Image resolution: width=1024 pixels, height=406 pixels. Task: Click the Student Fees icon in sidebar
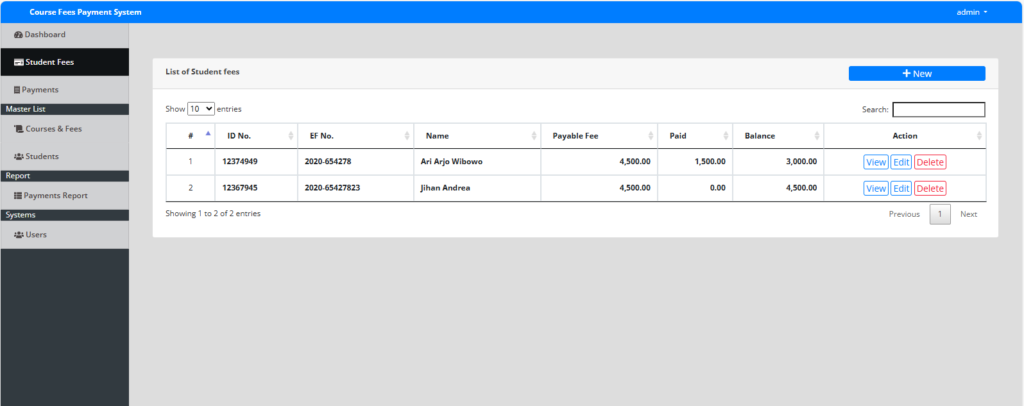click(x=19, y=62)
